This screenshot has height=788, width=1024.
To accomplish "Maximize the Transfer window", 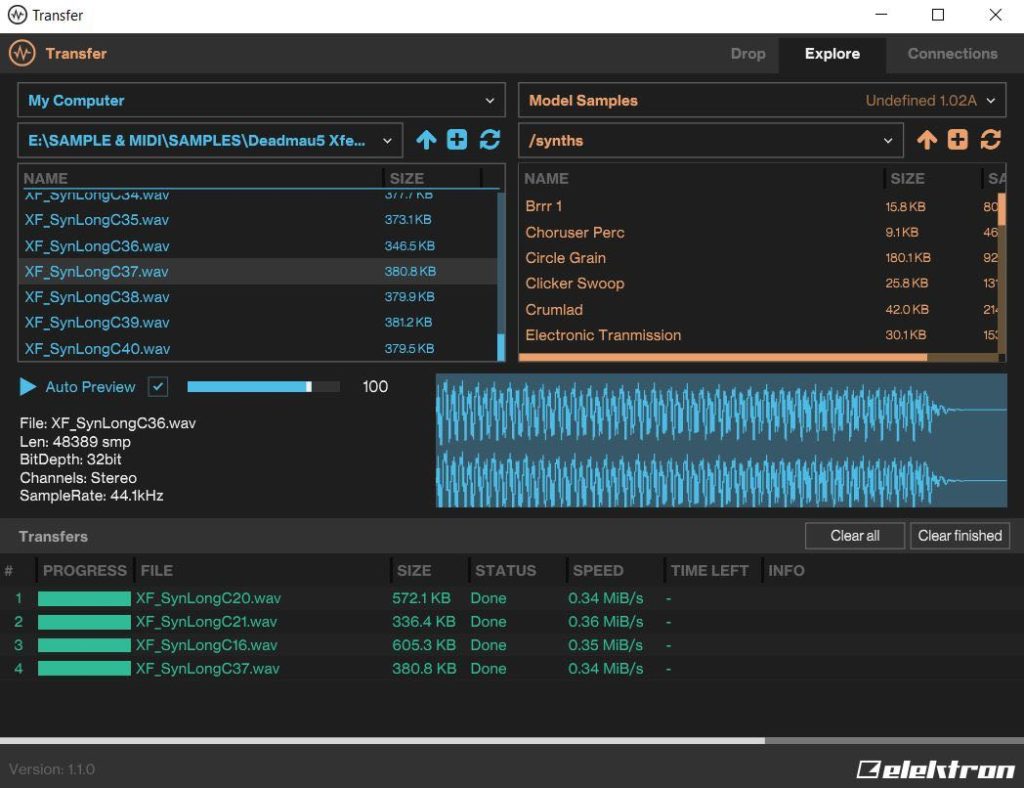I will tap(938, 15).
